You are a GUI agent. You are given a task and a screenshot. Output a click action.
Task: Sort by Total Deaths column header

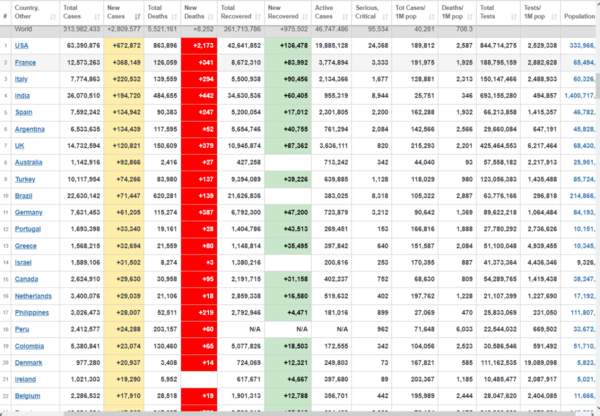(x=161, y=13)
